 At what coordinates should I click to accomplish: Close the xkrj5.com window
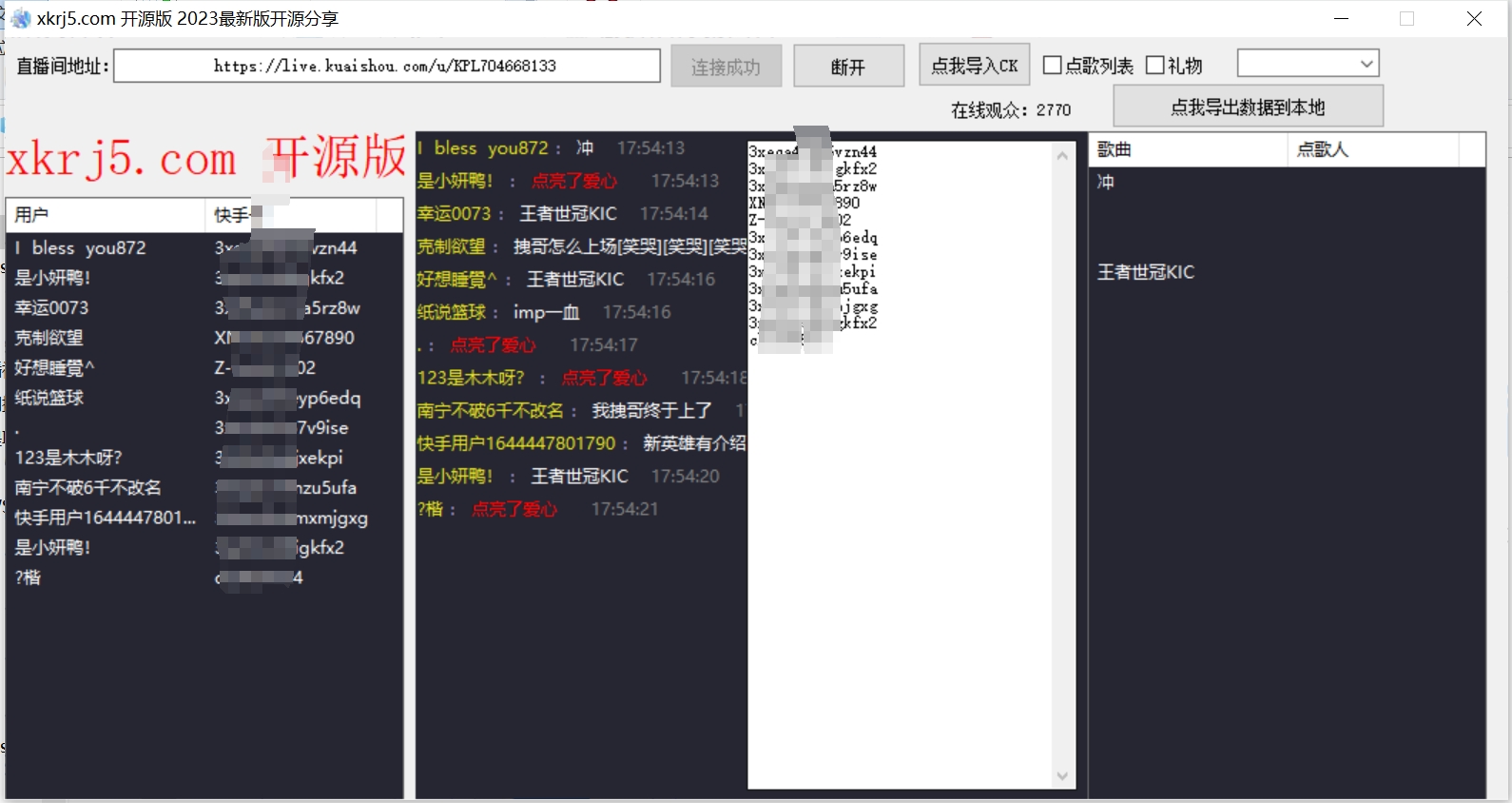click(1474, 18)
